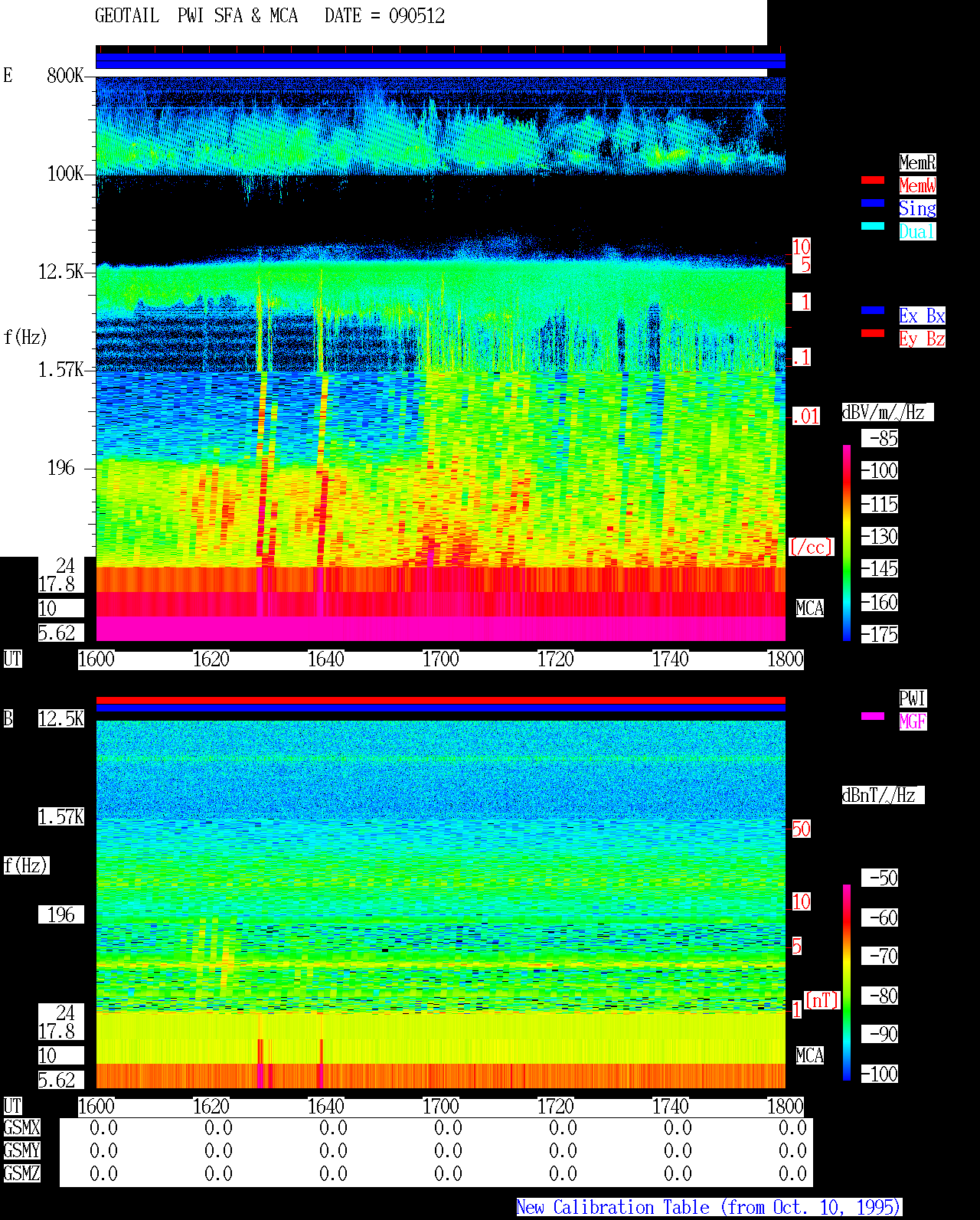Click the MemR legend label
980x1220 pixels.
pos(917,162)
